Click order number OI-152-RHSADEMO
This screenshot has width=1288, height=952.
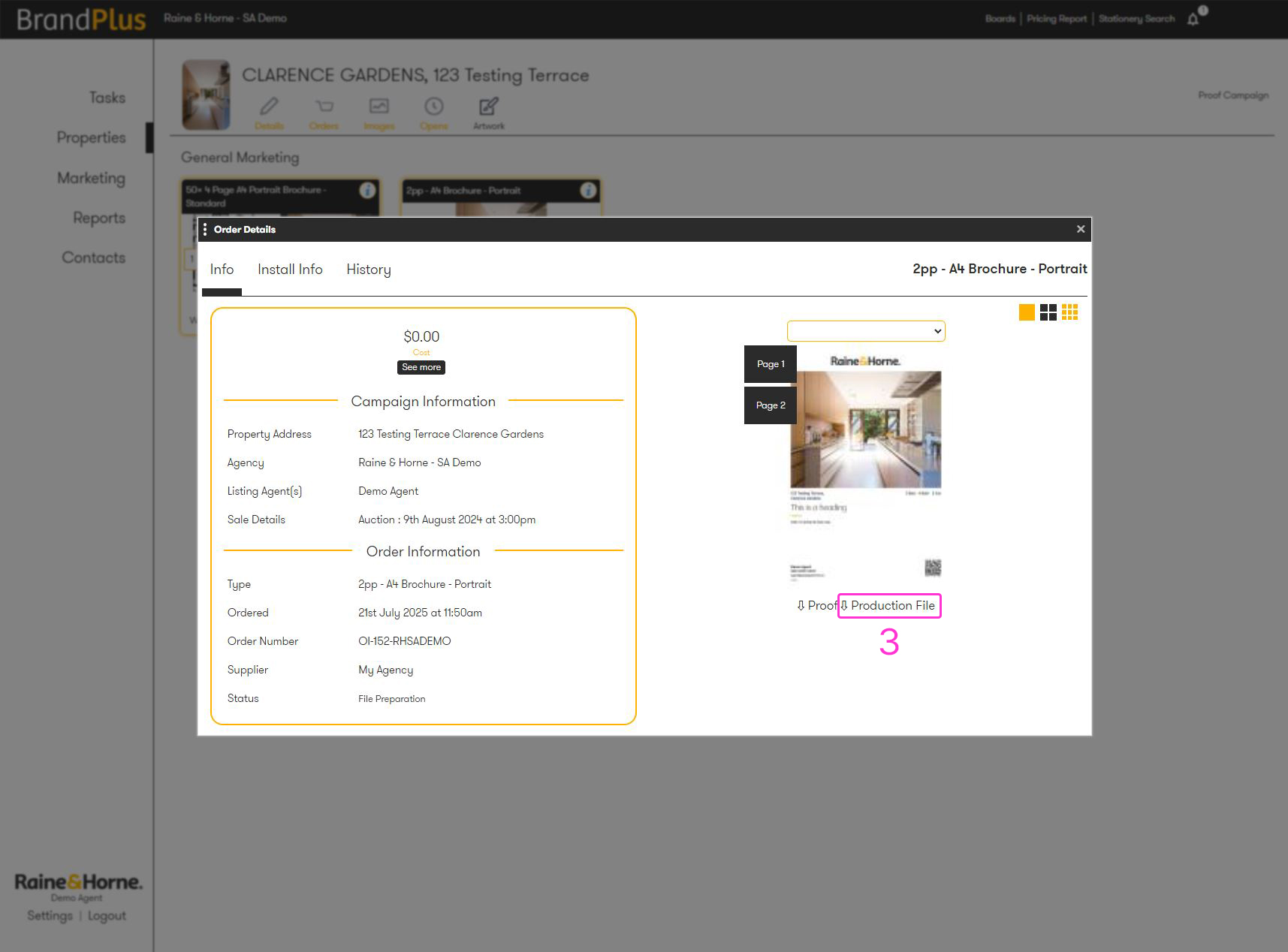point(405,641)
